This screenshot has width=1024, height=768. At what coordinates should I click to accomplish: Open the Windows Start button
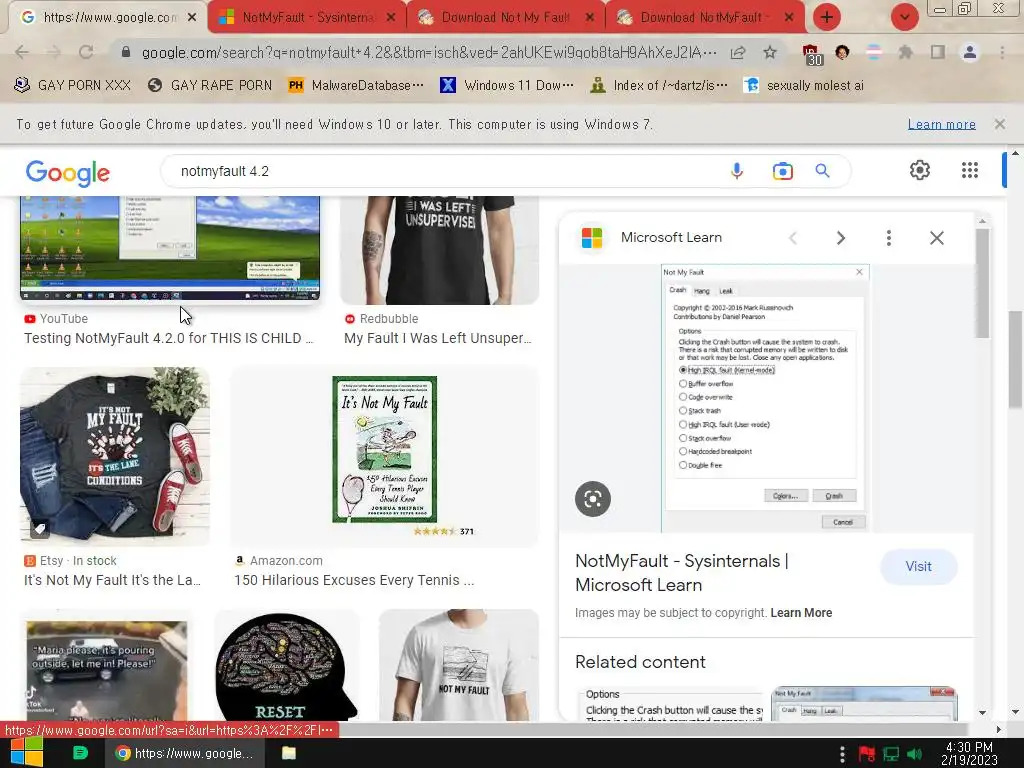pos(26,752)
